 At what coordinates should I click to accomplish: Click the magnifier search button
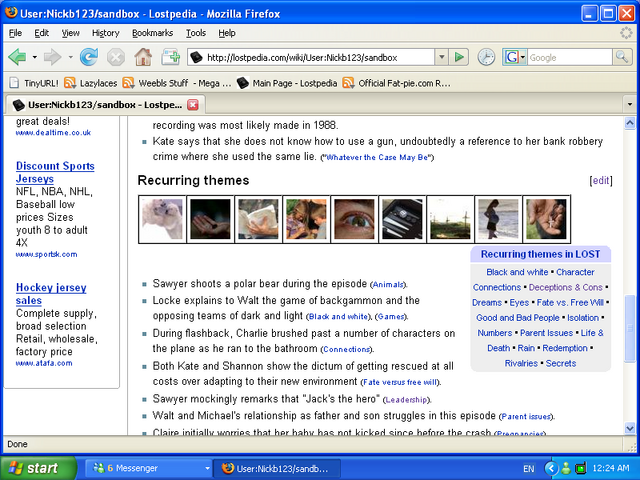click(622, 57)
